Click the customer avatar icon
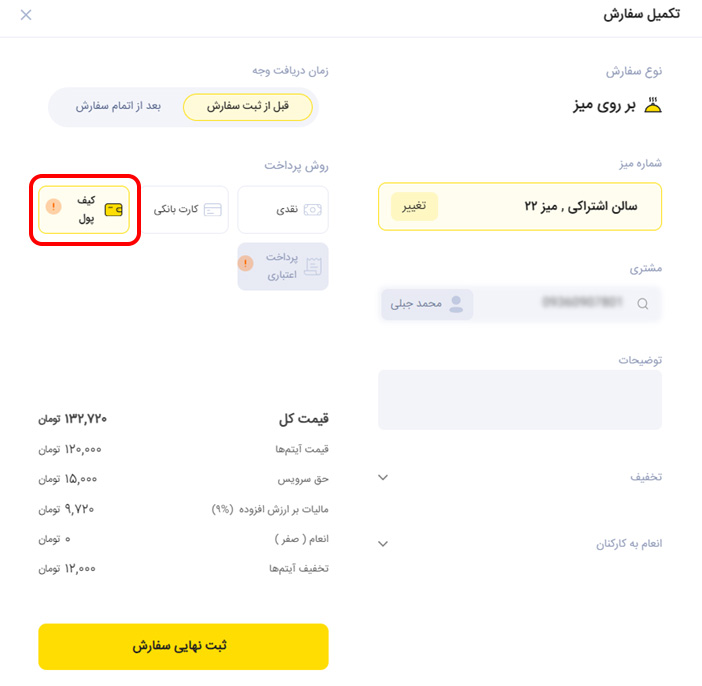 tap(456, 304)
